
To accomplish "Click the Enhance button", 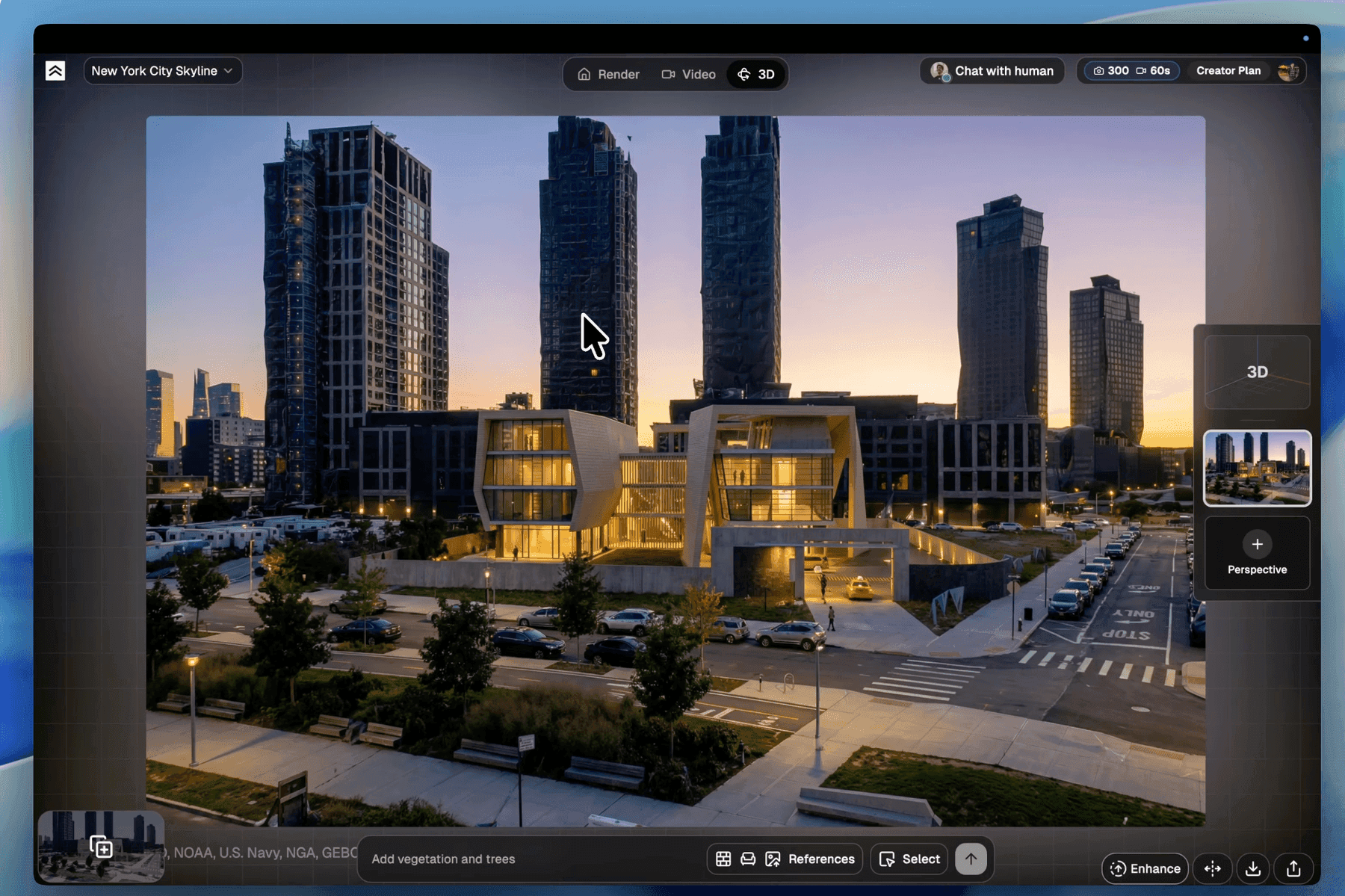I will coord(1145,868).
